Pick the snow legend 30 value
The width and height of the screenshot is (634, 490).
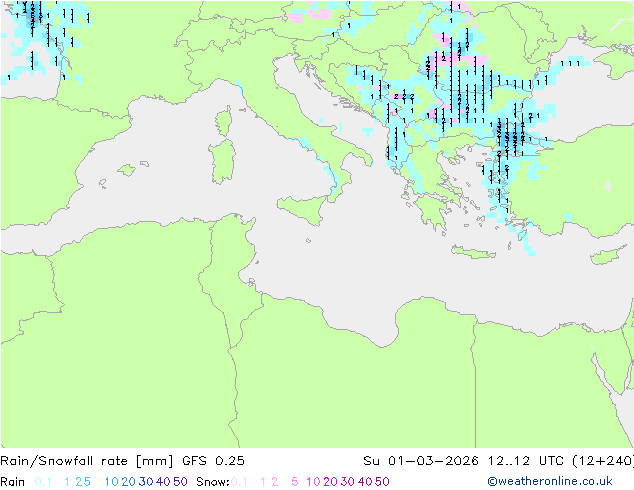click(x=347, y=482)
